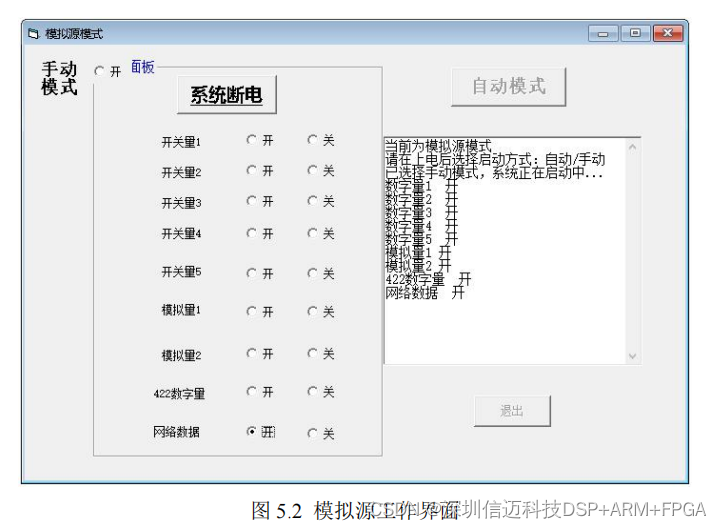The width and height of the screenshot is (722, 528).
Task: Set 开关量1 to 关
Action: click(313, 141)
